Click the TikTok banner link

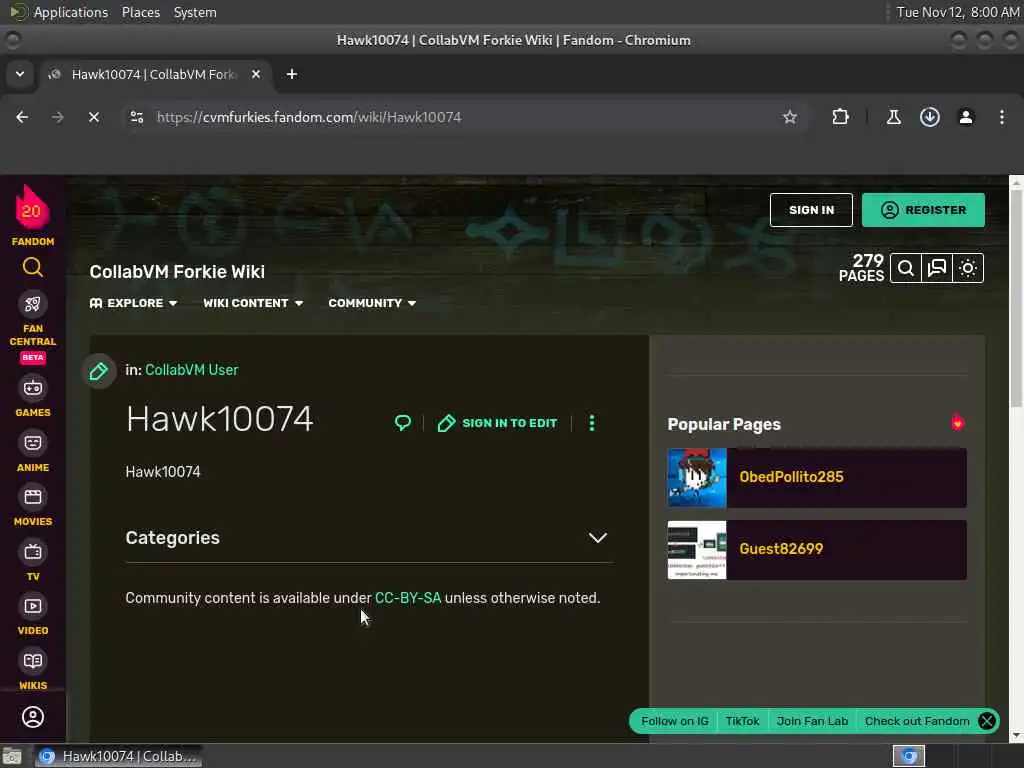[742, 721]
